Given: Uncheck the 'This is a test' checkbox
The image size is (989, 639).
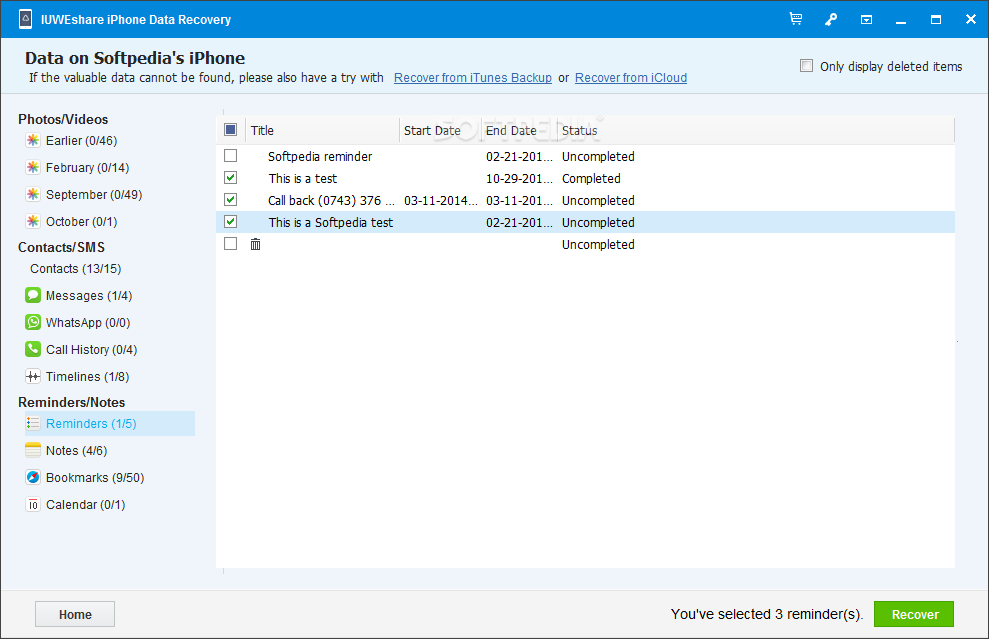Looking at the screenshot, I should coord(230,178).
